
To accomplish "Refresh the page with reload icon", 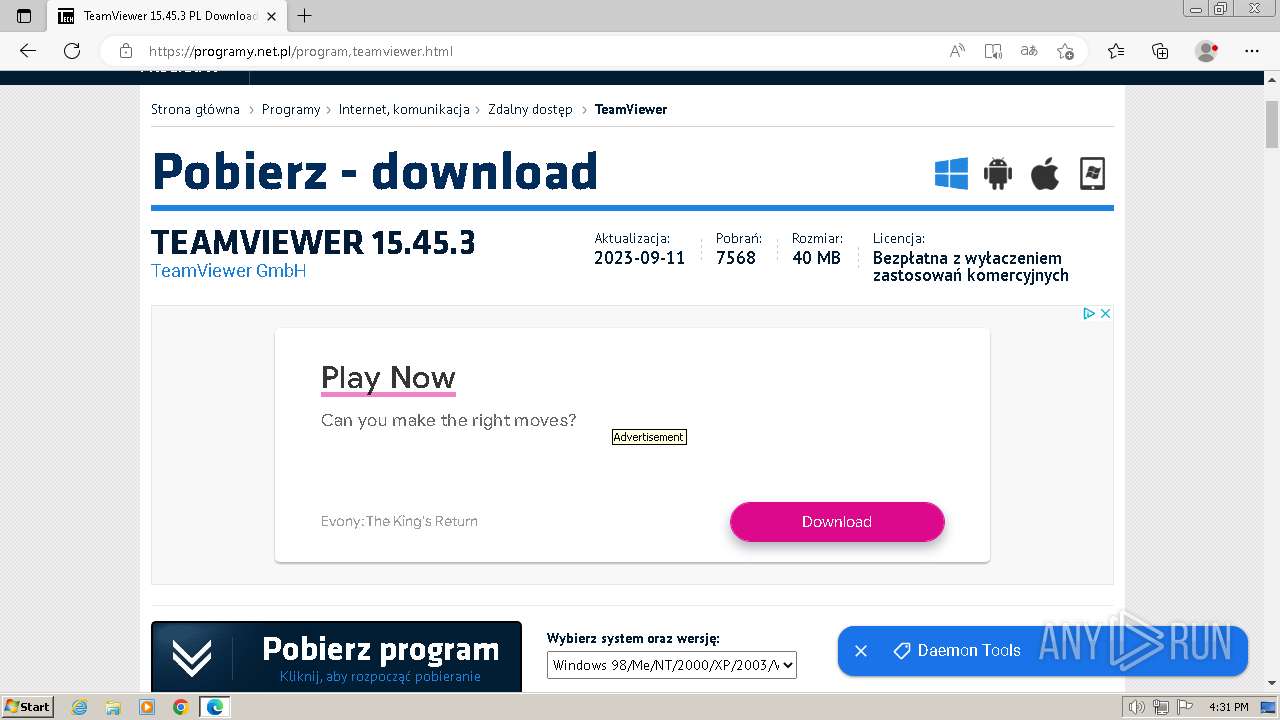I will (x=72, y=51).
